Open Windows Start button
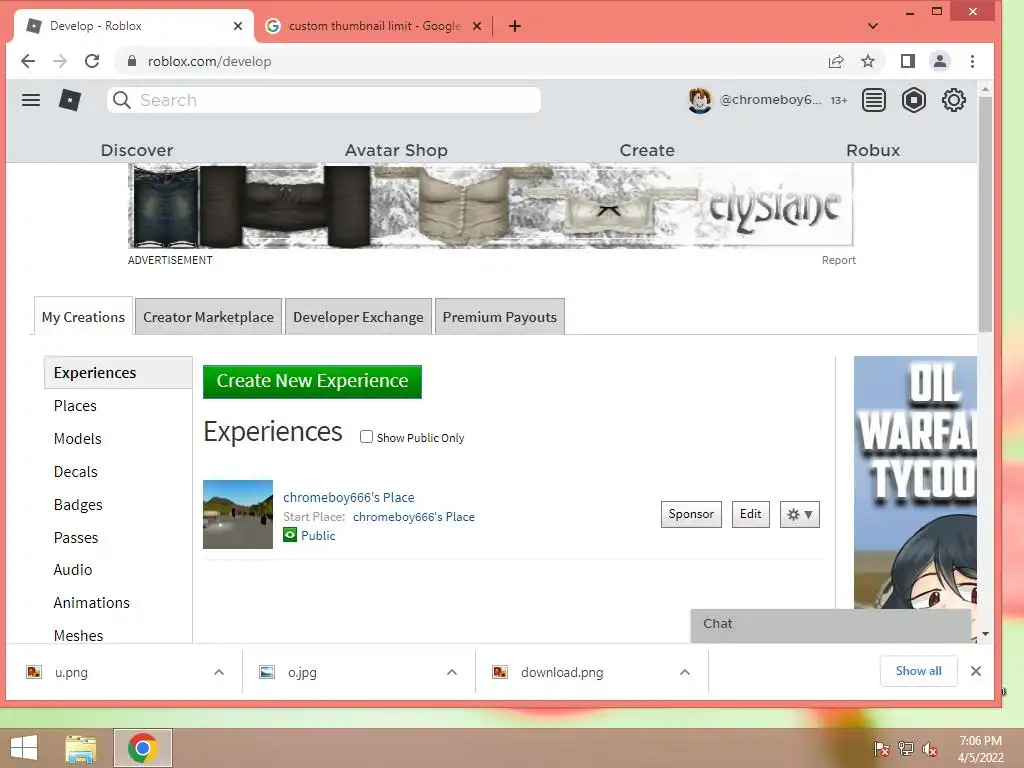This screenshot has height=768, width=1024. 24,748
